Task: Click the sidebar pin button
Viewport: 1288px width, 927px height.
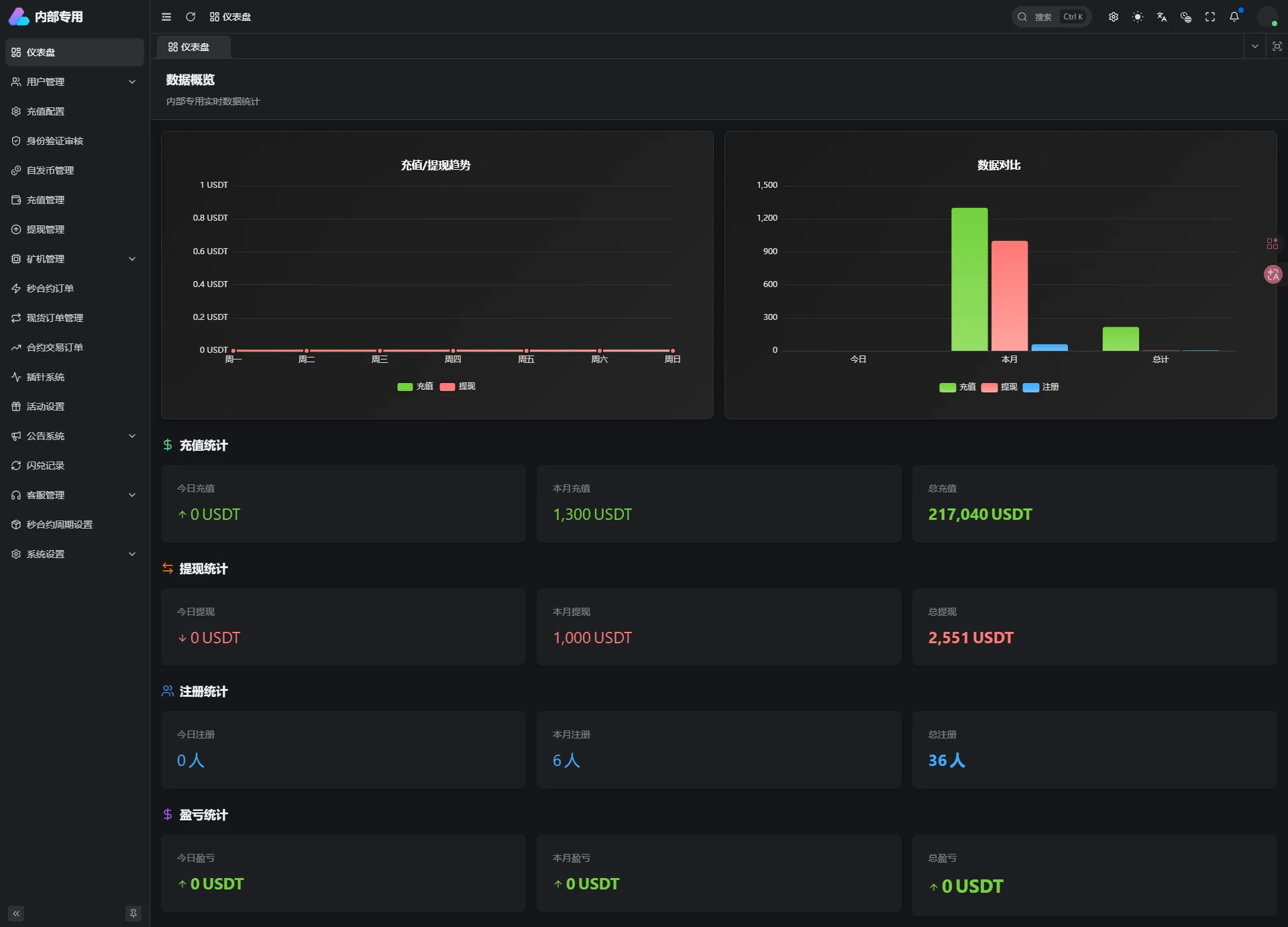Action: coord(133,914)
